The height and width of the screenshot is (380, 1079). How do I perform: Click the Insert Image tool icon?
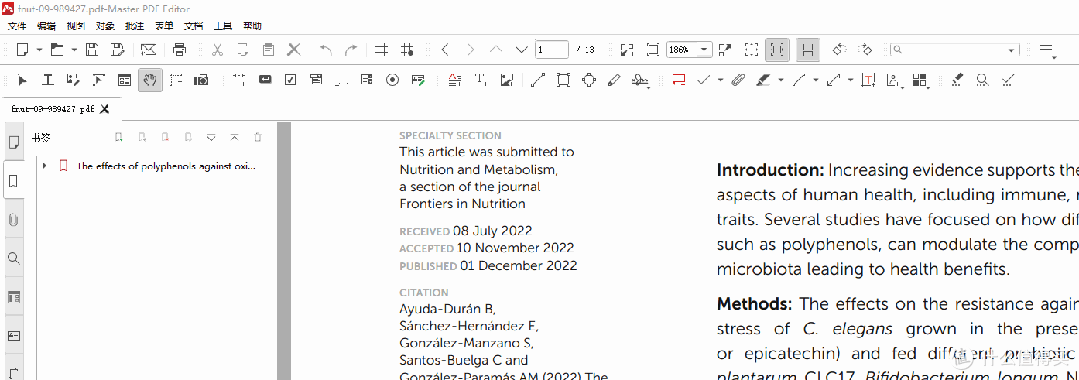(507, 81)
